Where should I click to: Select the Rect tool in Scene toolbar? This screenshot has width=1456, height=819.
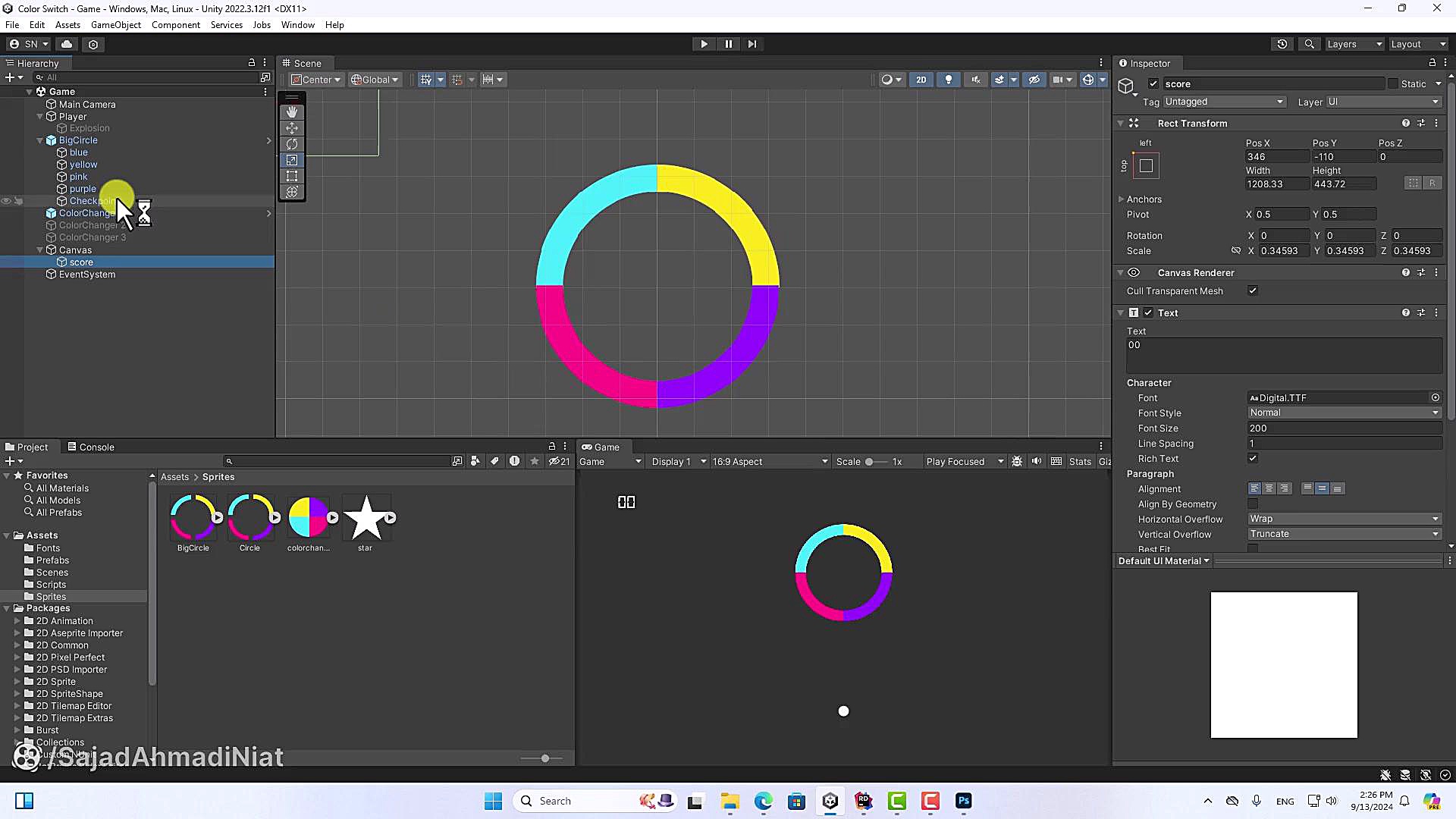point(292,176)
